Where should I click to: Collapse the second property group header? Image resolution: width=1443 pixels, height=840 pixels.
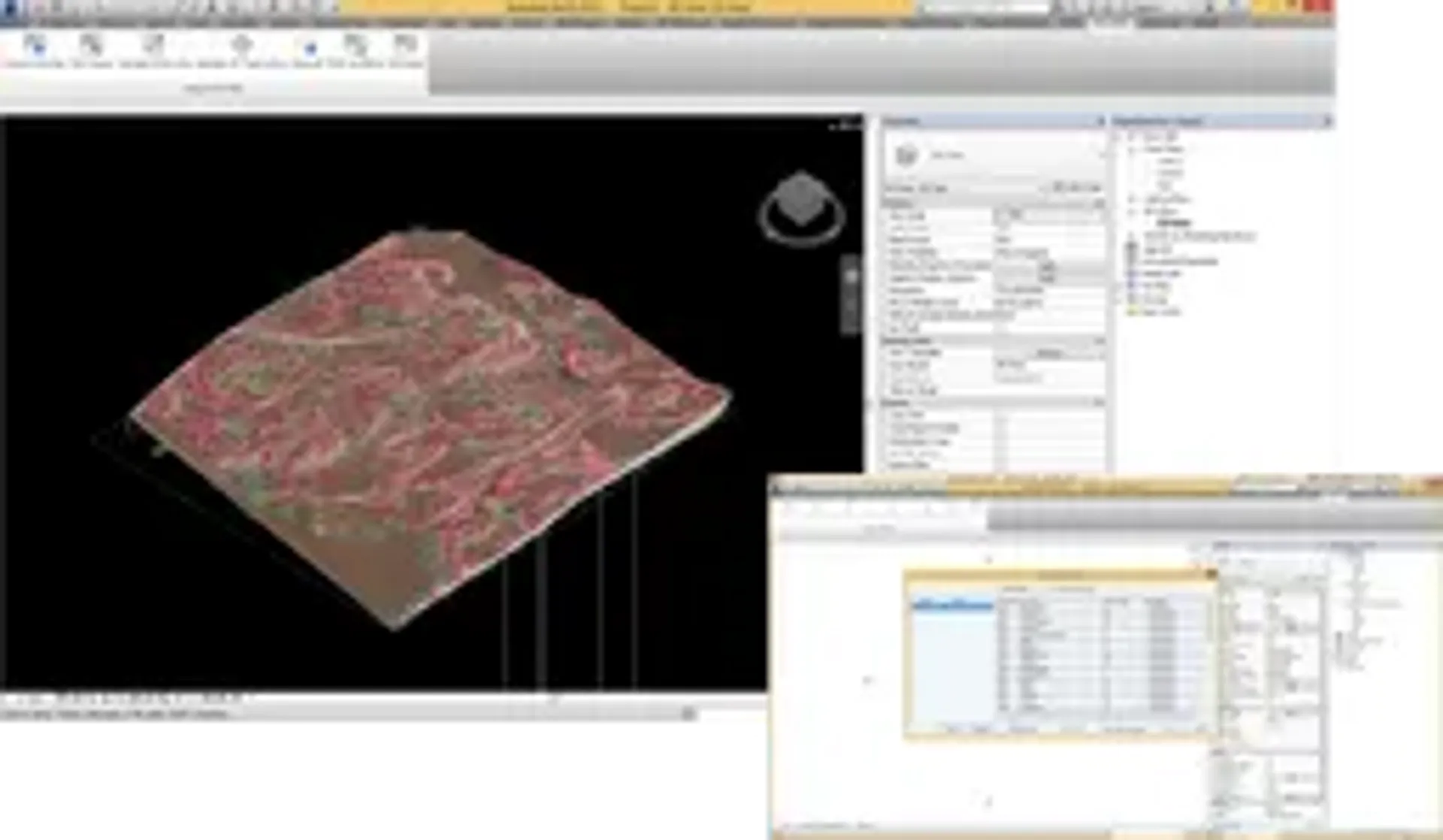click(1099, 341)
